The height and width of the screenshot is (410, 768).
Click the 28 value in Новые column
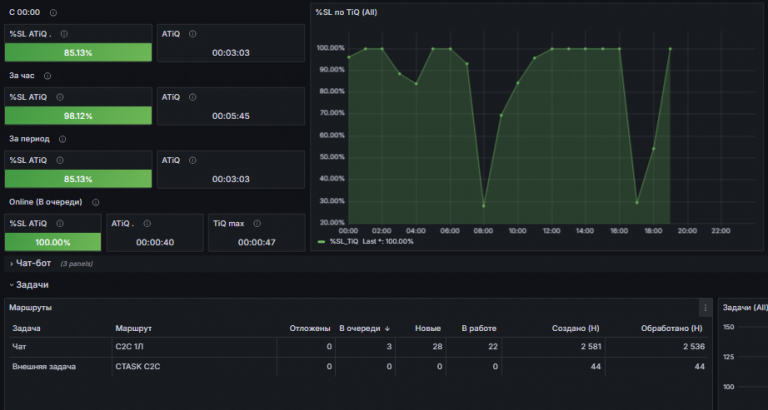point(437,347)
